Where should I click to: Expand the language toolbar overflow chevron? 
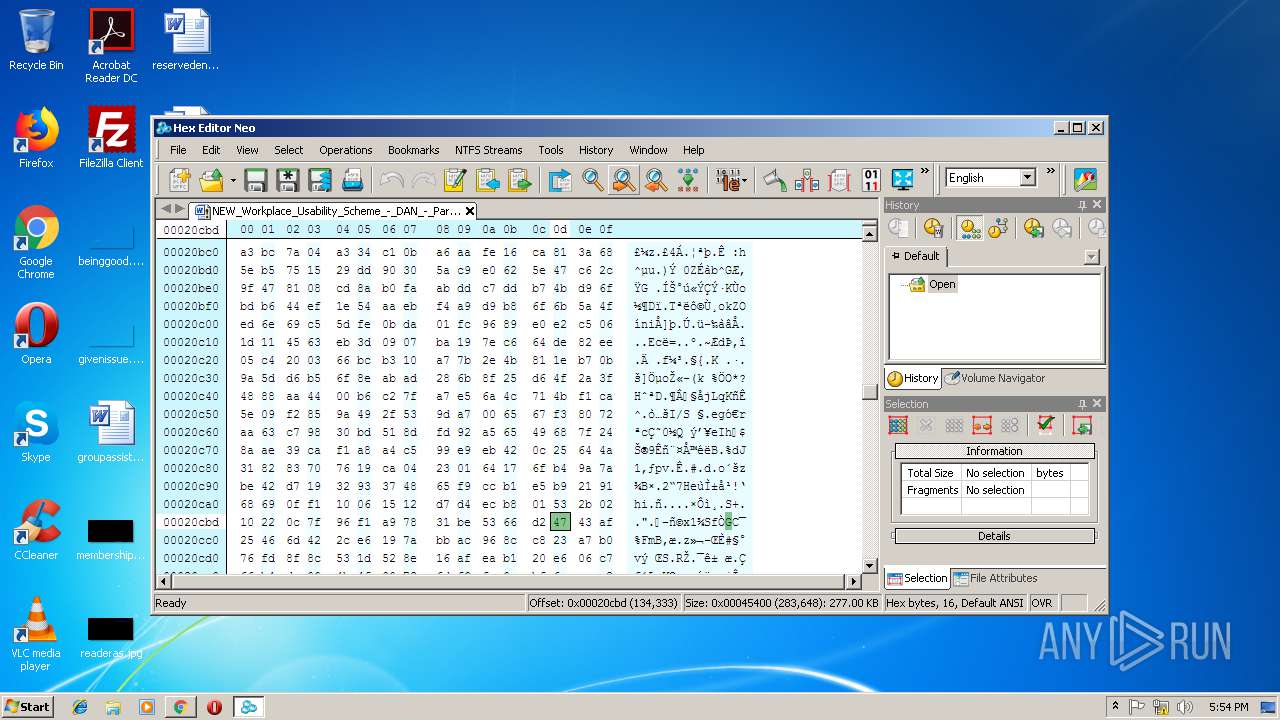click(x=1050, y=171)
